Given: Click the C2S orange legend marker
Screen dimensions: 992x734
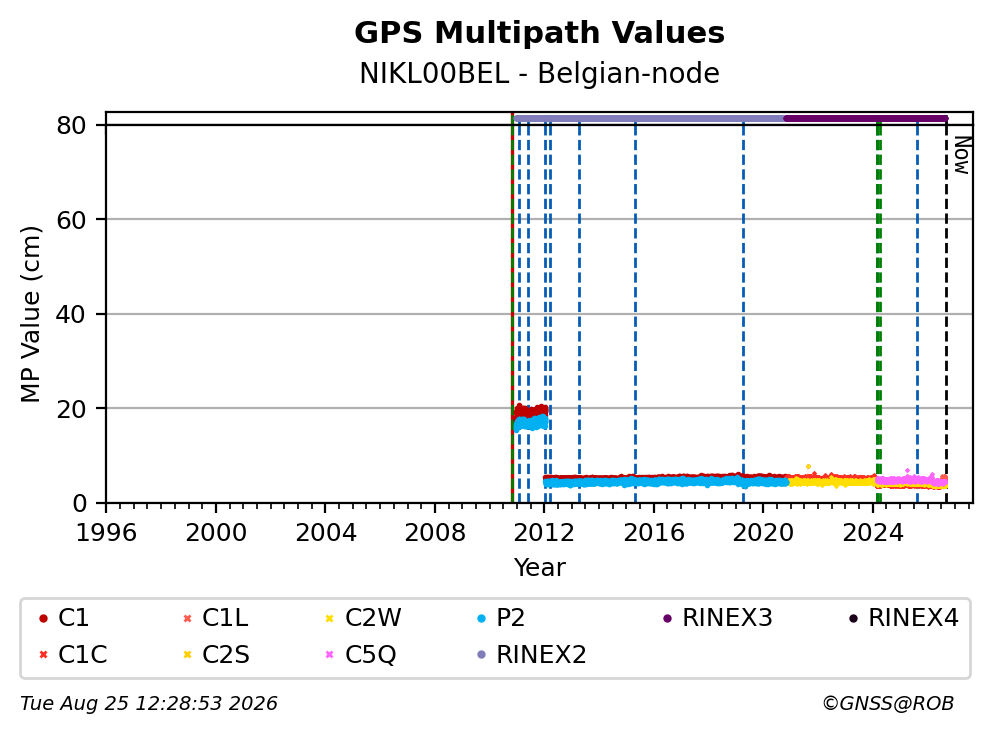Looking at the screenshot, I should pos(187,654).
